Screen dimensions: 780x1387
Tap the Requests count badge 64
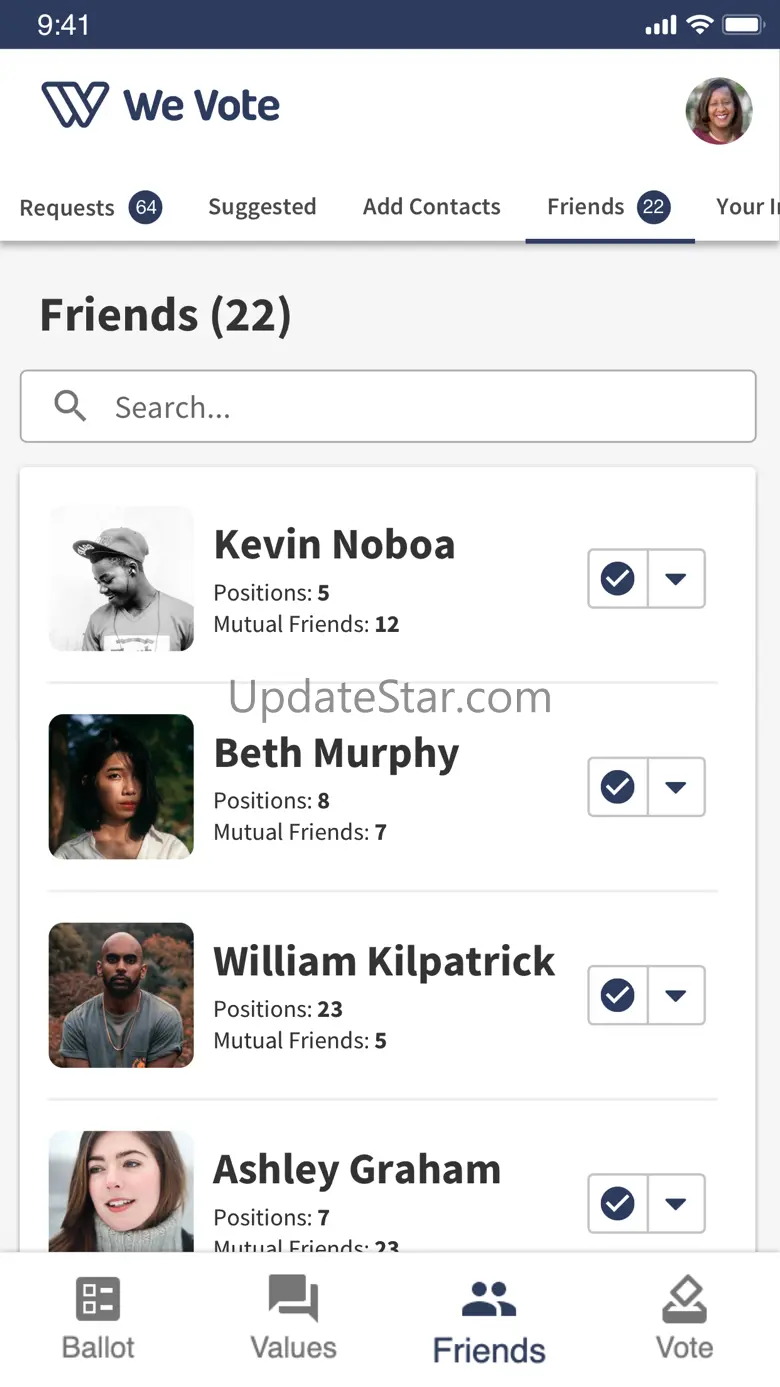tap(146, 207)
